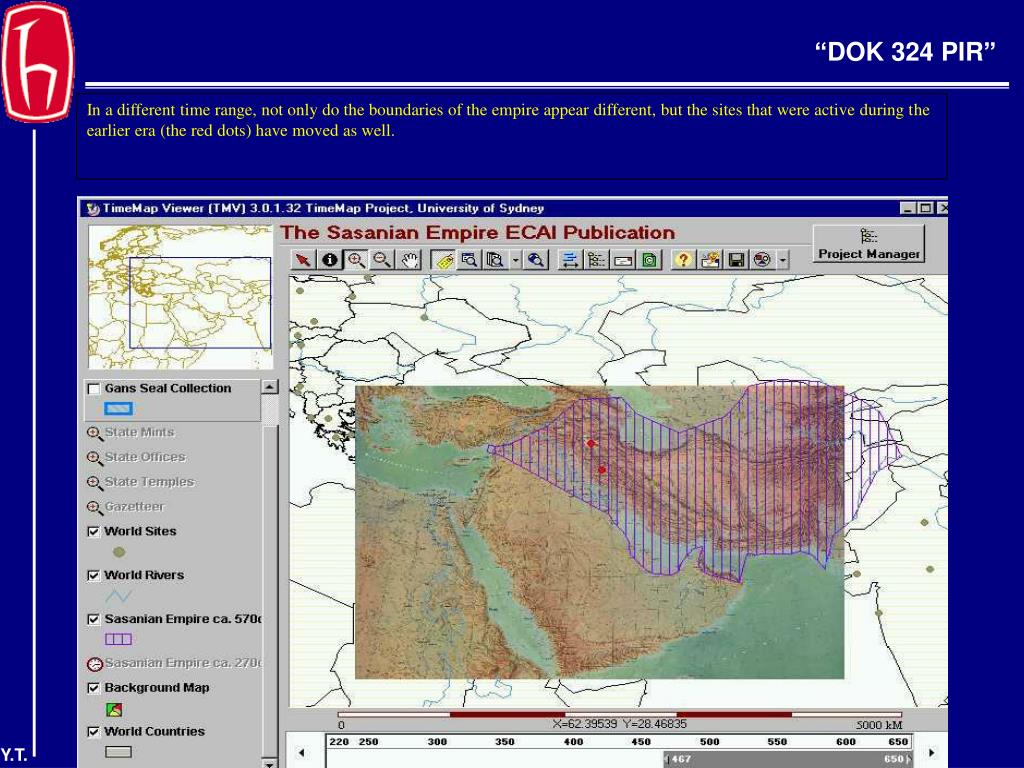Click the Background Map legend icon
This screenshot has height=768, width=1024.
click(114, 709)
